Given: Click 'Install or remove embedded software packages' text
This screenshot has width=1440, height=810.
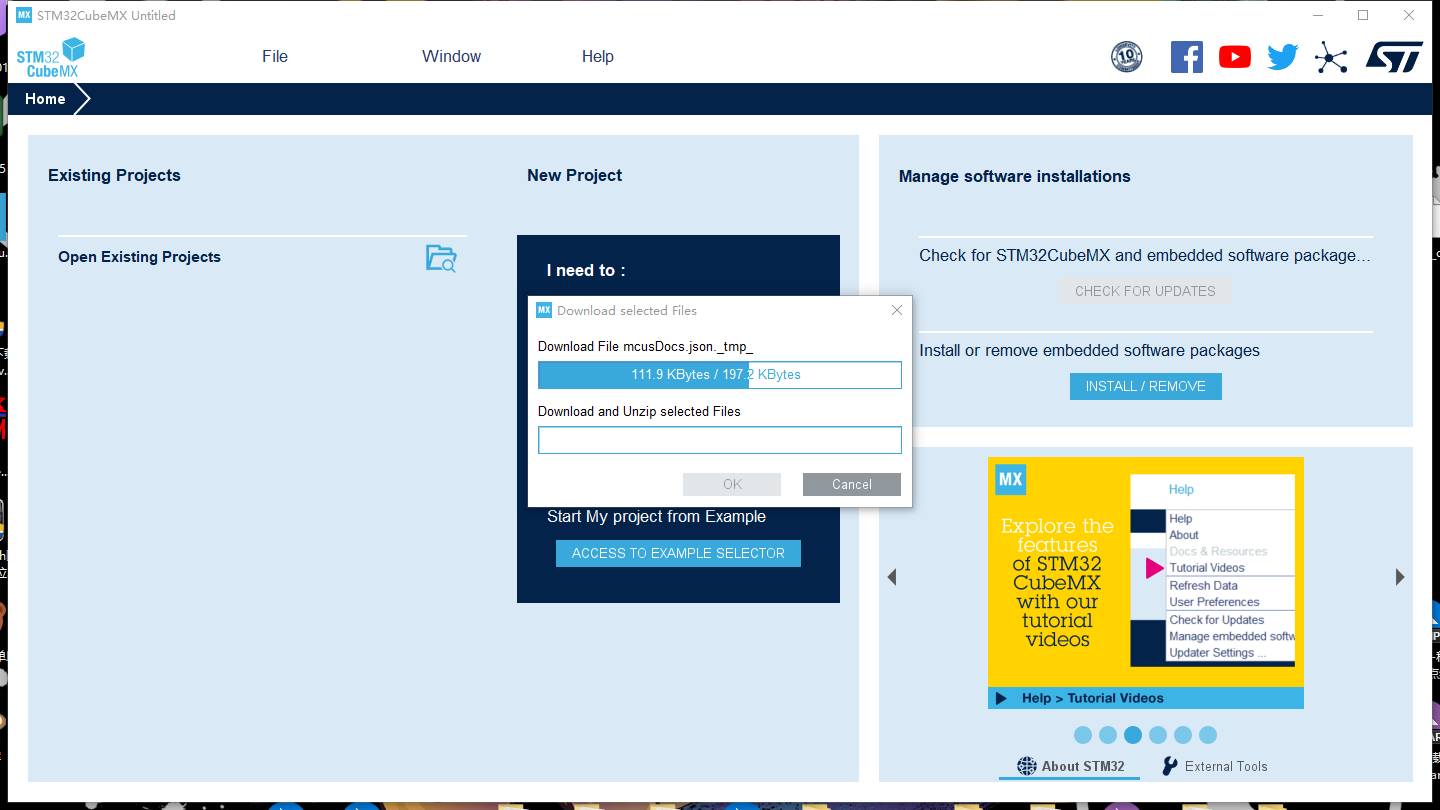Looking at the screenshot, I should [x=1090, y=351].
